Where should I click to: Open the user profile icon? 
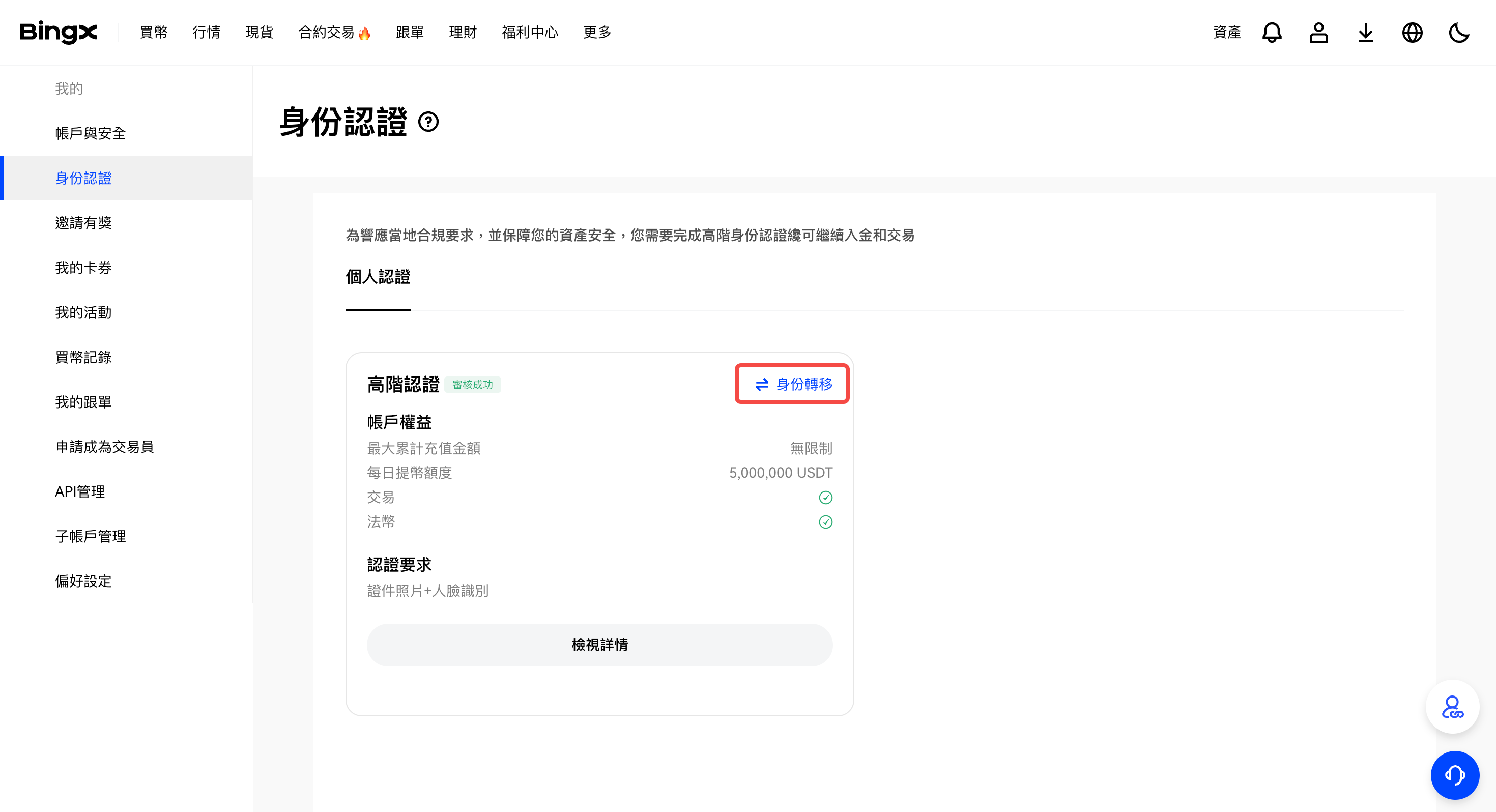pos(1318,33)
